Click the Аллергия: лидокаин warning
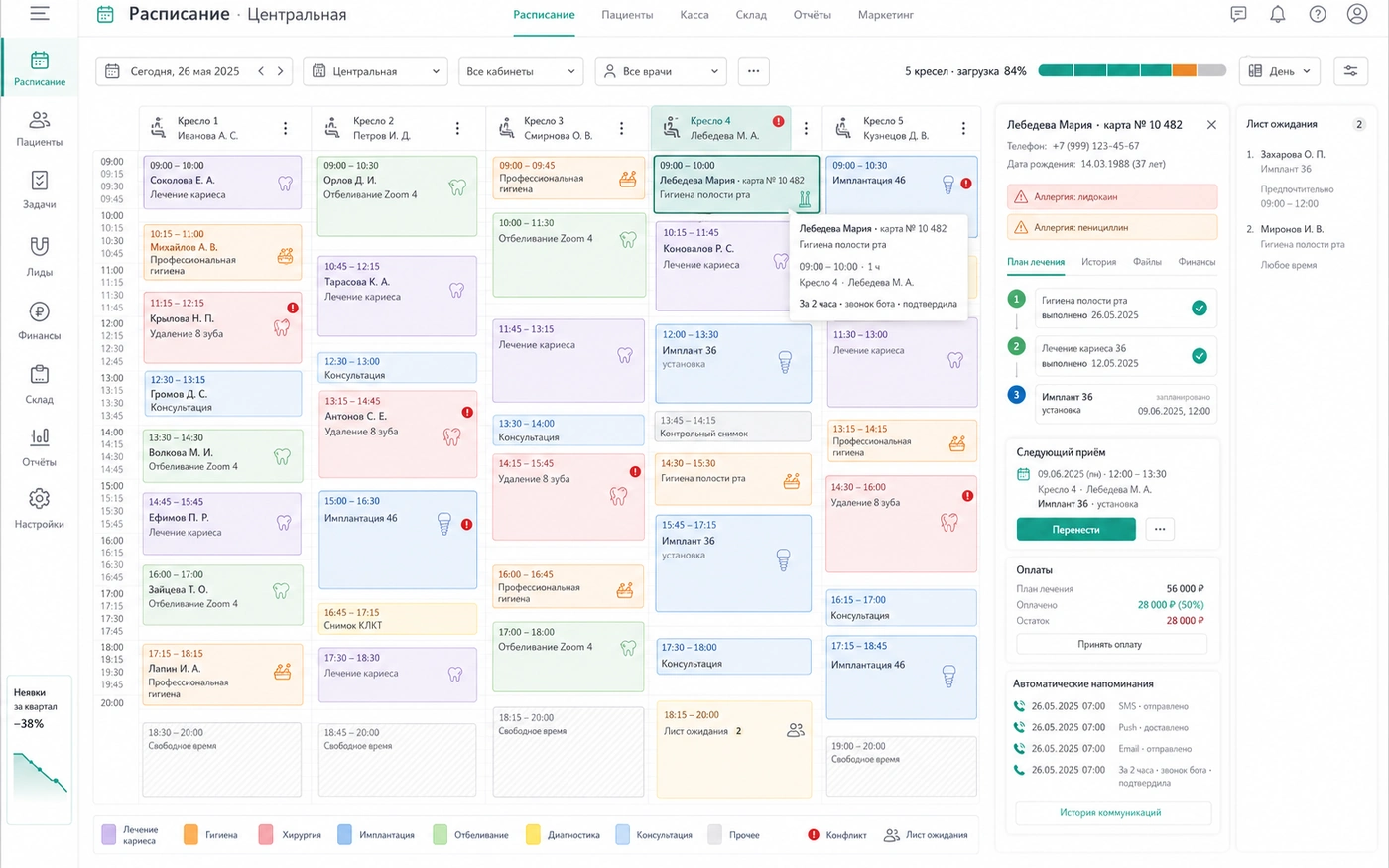Viewport: 1389px width, 868px height. click(1112, 197)
